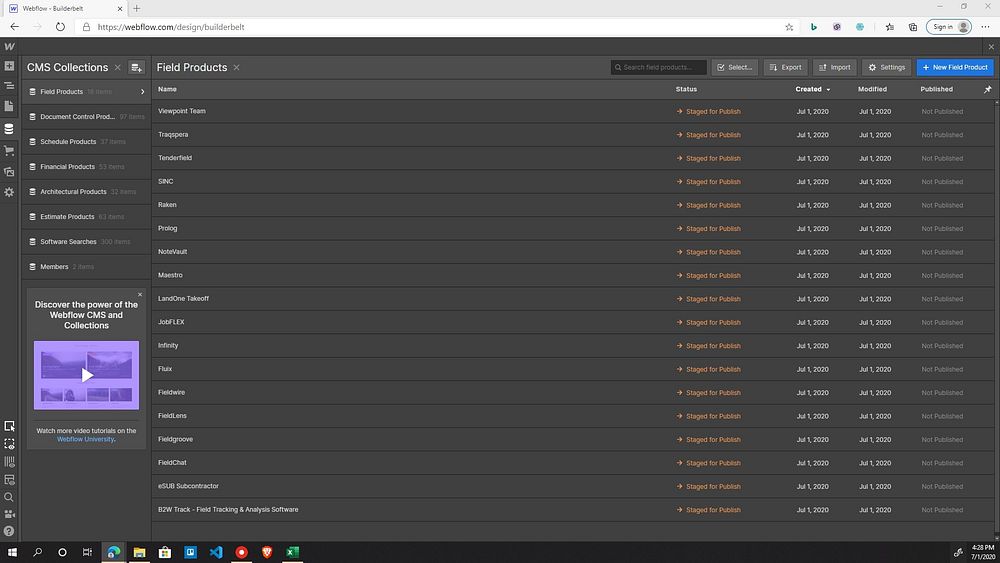This screenshot has height=563, width=1000.
Task: Open the Help question mark icon
Action: [9, 530]
